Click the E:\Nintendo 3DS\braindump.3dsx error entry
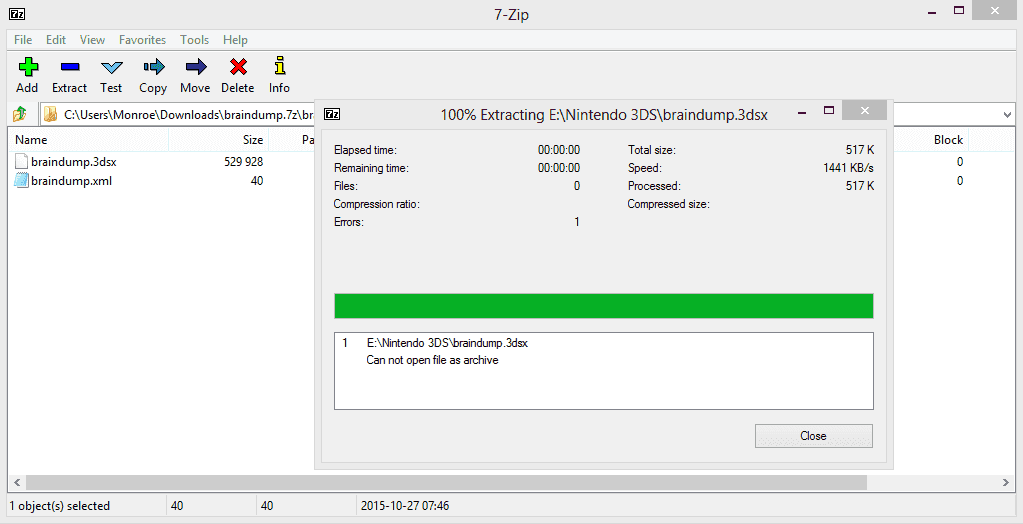The image size is (1023, 524). pyautogui.click(x=447, y=343)
